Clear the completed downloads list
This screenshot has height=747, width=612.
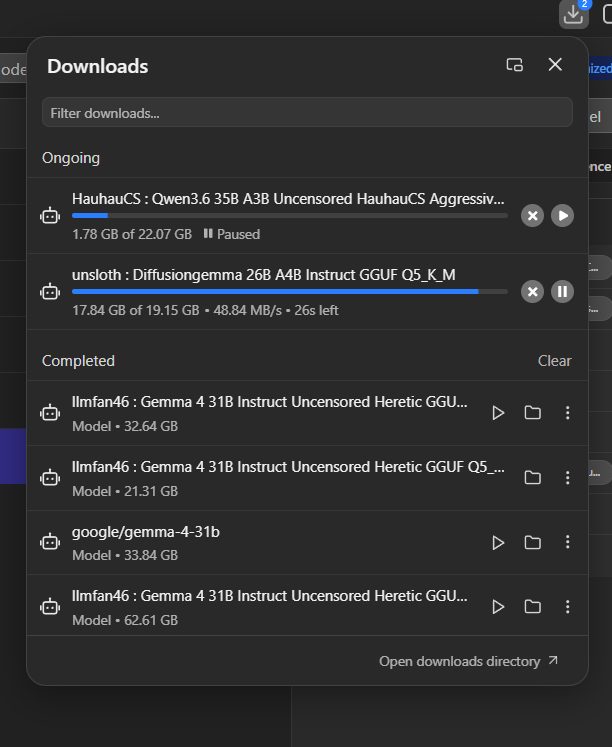[x=554, y=361]
